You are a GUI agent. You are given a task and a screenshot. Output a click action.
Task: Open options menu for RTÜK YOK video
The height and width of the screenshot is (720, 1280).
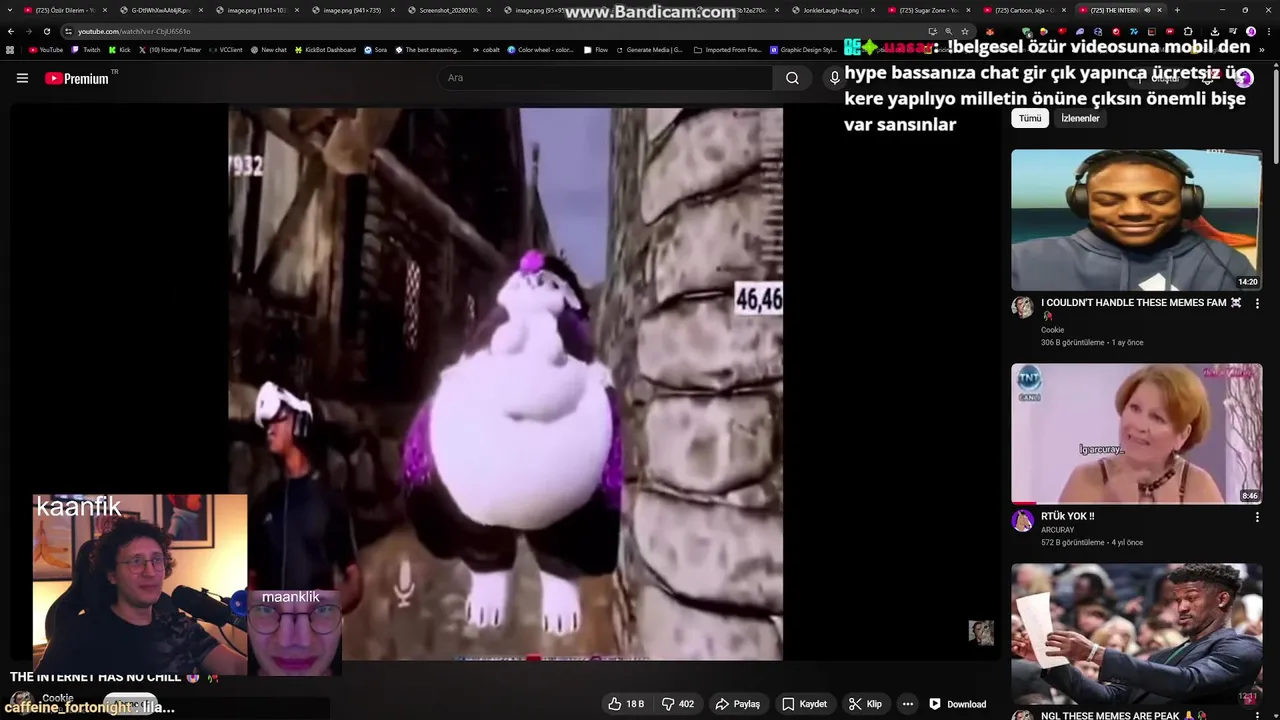pos(1257,517)
